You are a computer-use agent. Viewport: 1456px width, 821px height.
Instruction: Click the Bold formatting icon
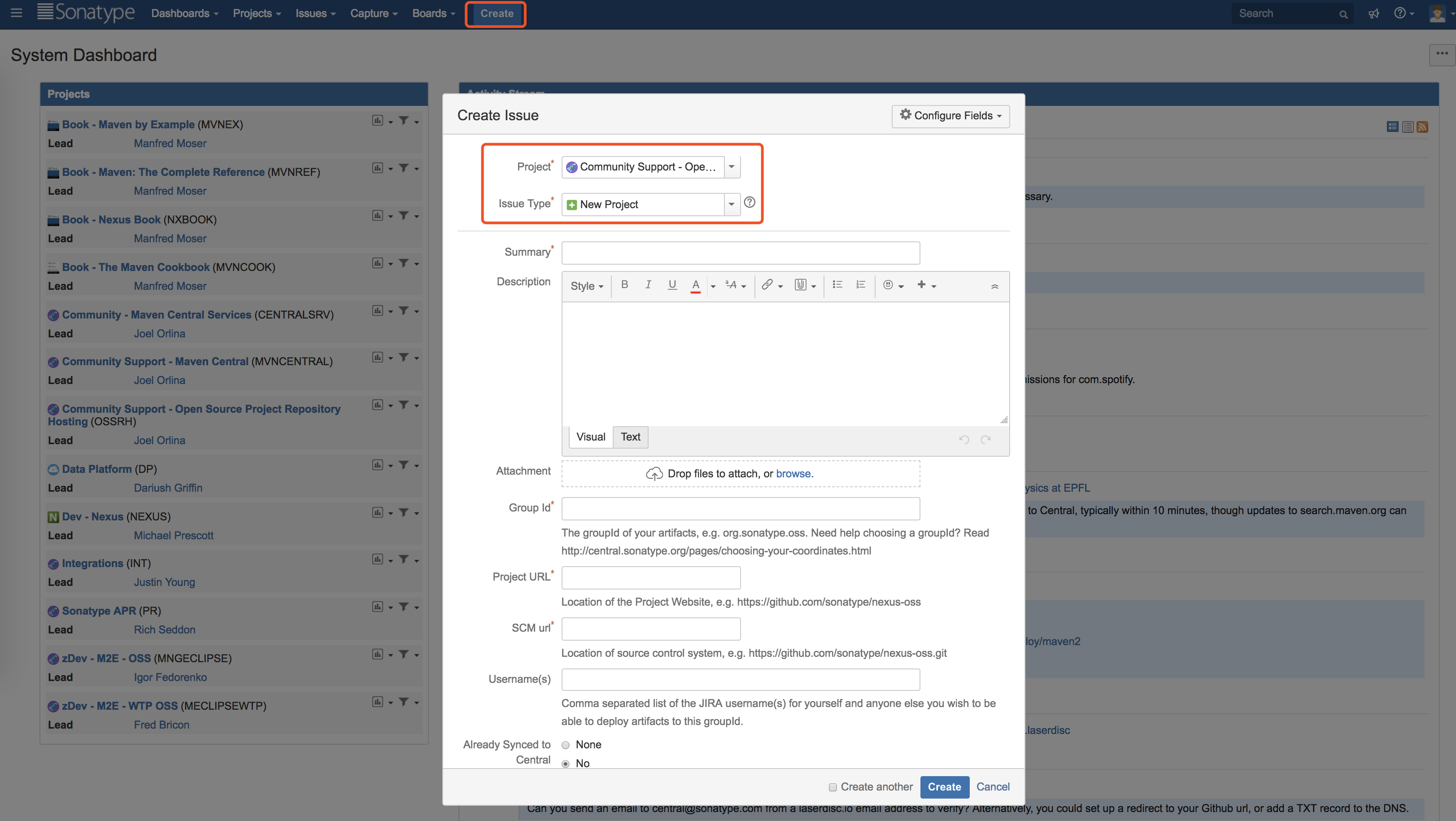[624, 285]
